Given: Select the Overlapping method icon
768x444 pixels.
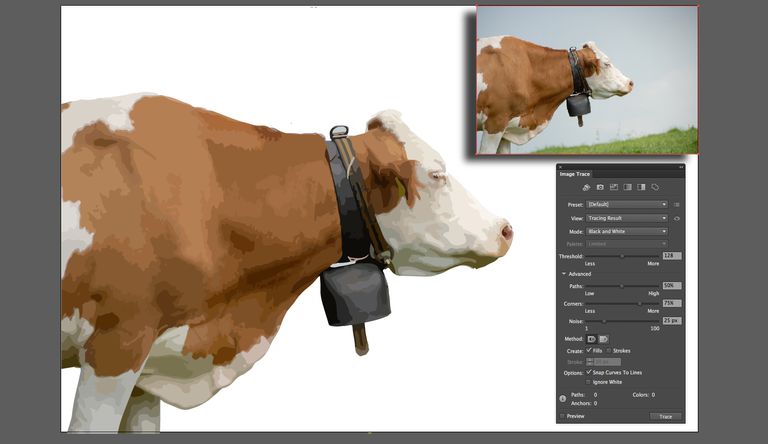Looking at the screenshot, I should point(603,339).
